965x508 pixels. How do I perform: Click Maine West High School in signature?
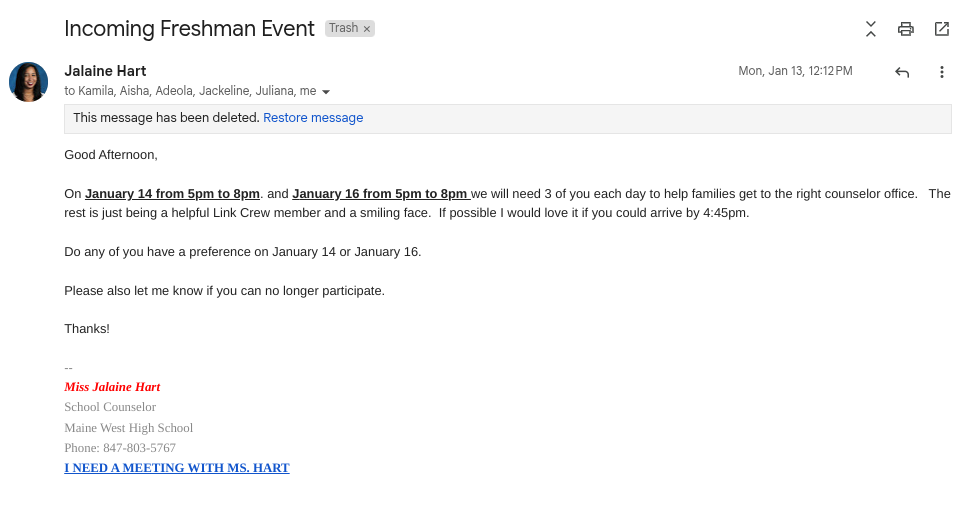point(128,428)
